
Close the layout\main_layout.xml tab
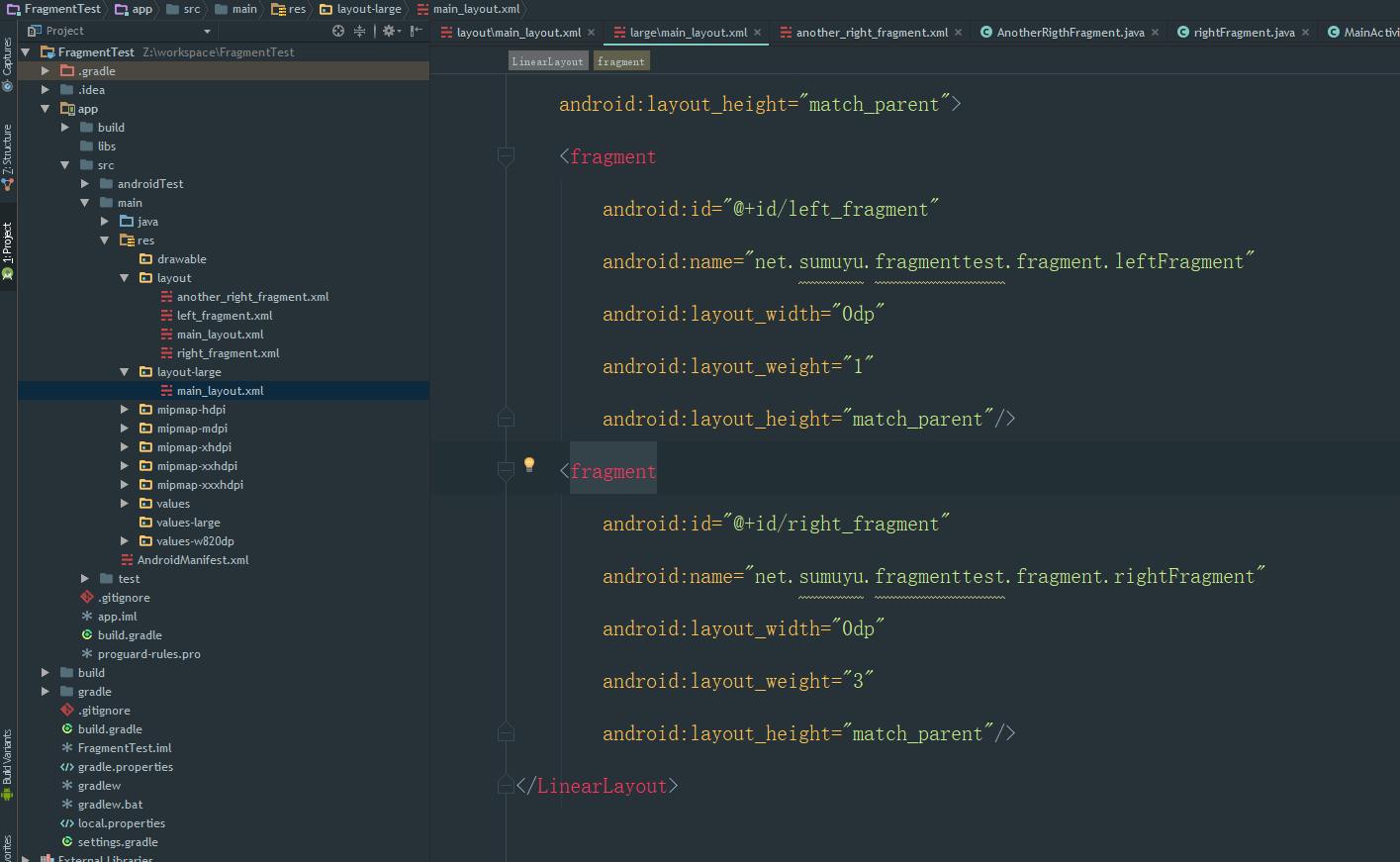tap(592, 33)
